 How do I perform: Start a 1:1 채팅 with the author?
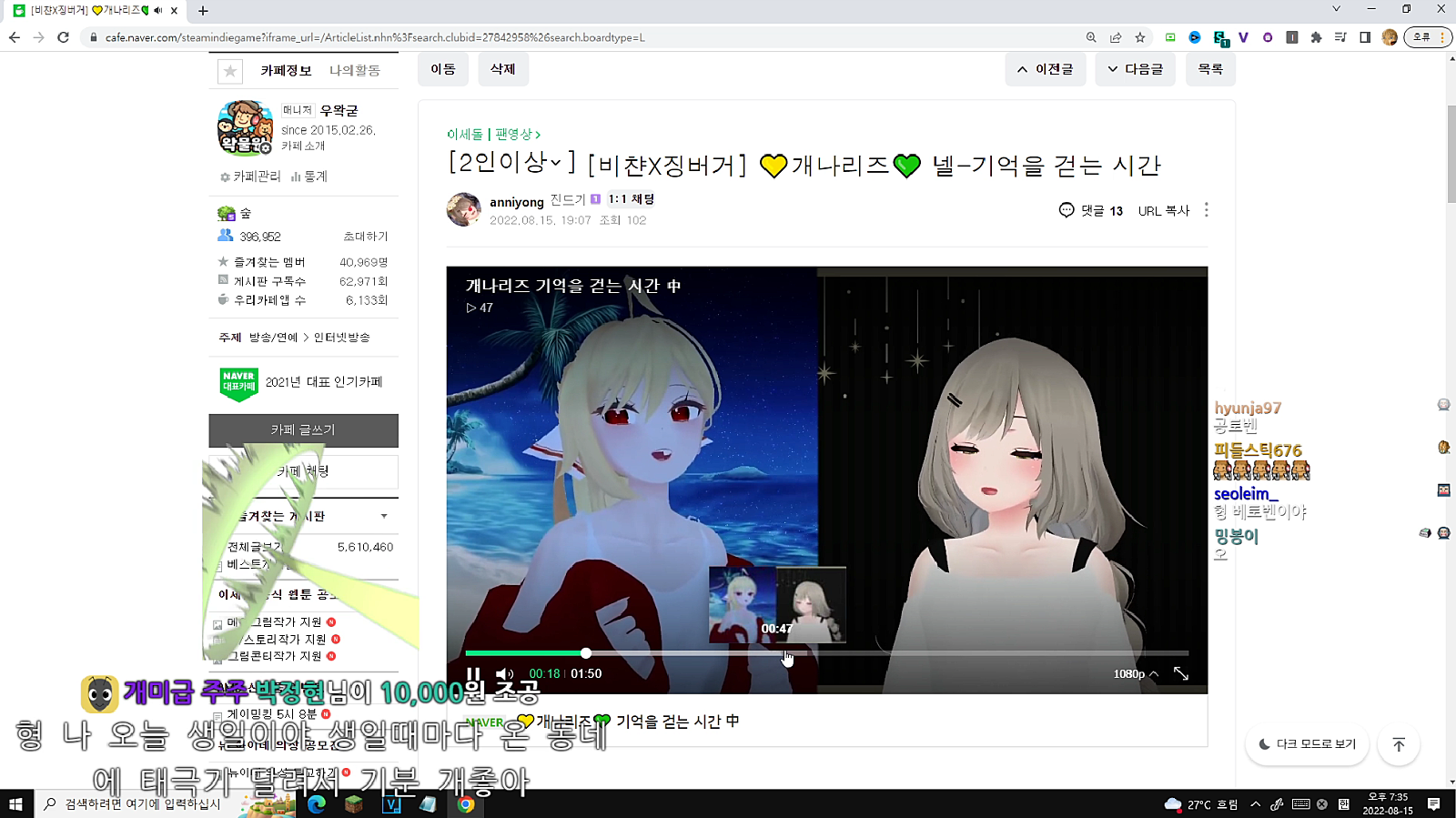[632, 199]
